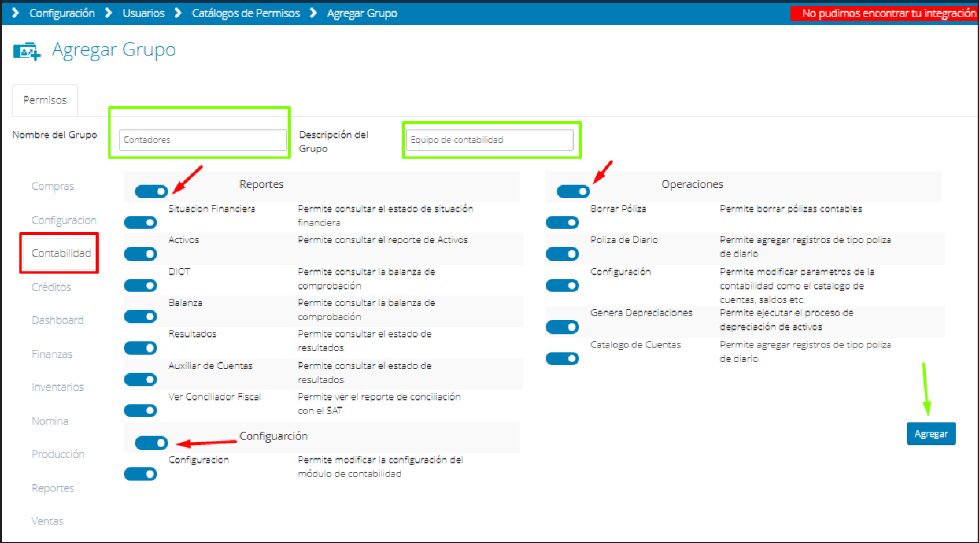This screenshot has width=979, height=543.
Task: Click the 'Genera Depreciaciones' label
Action: click(x=641, y=313)
